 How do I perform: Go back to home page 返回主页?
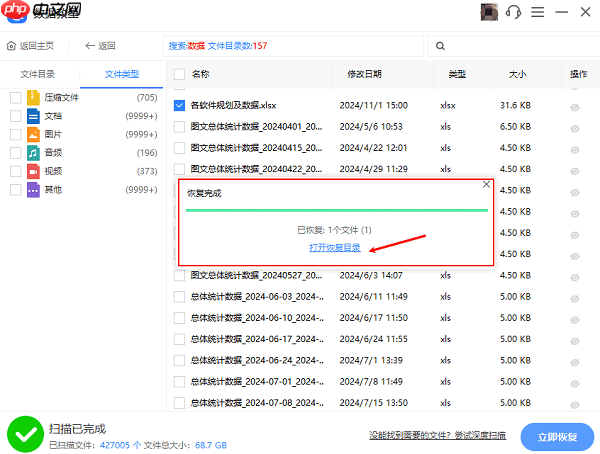click(x=31, y=46)
